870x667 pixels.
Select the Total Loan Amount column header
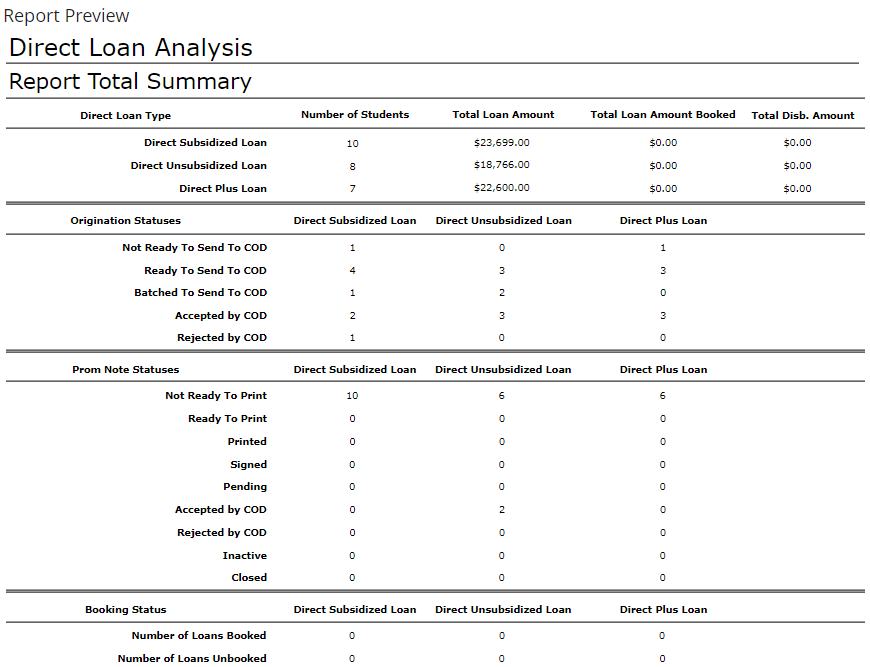coord(503,115)
